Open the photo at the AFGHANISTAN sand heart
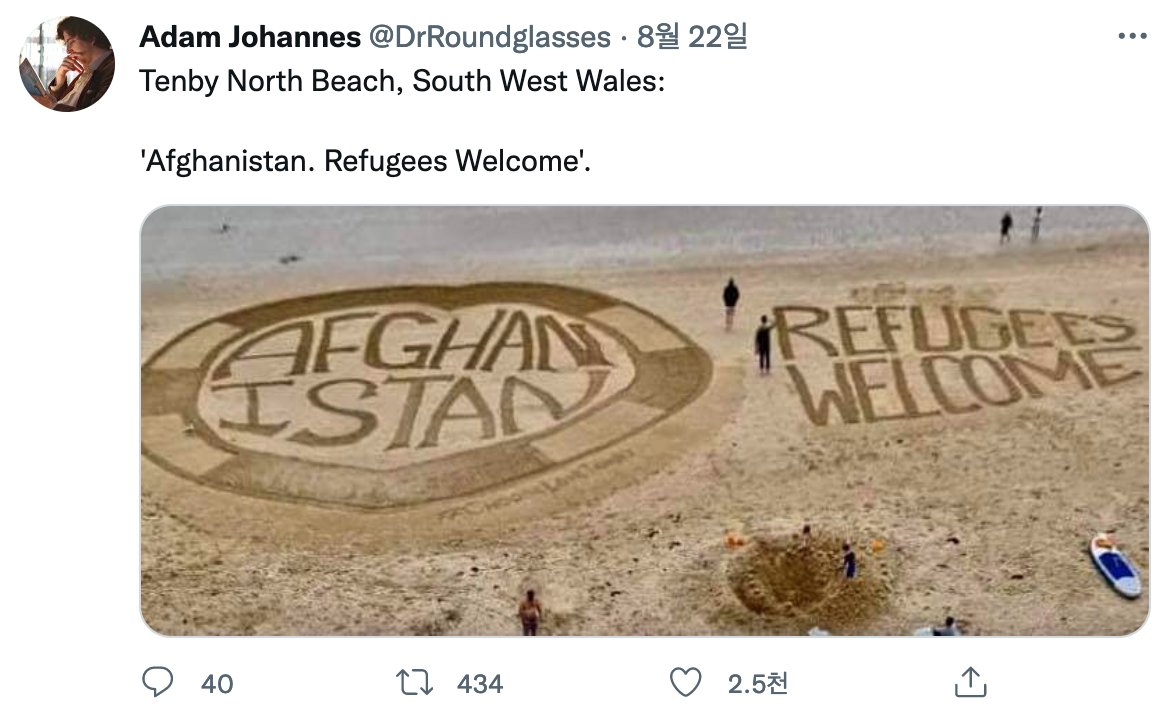This screenshot has height=720, width=1172. coord(426,394)
